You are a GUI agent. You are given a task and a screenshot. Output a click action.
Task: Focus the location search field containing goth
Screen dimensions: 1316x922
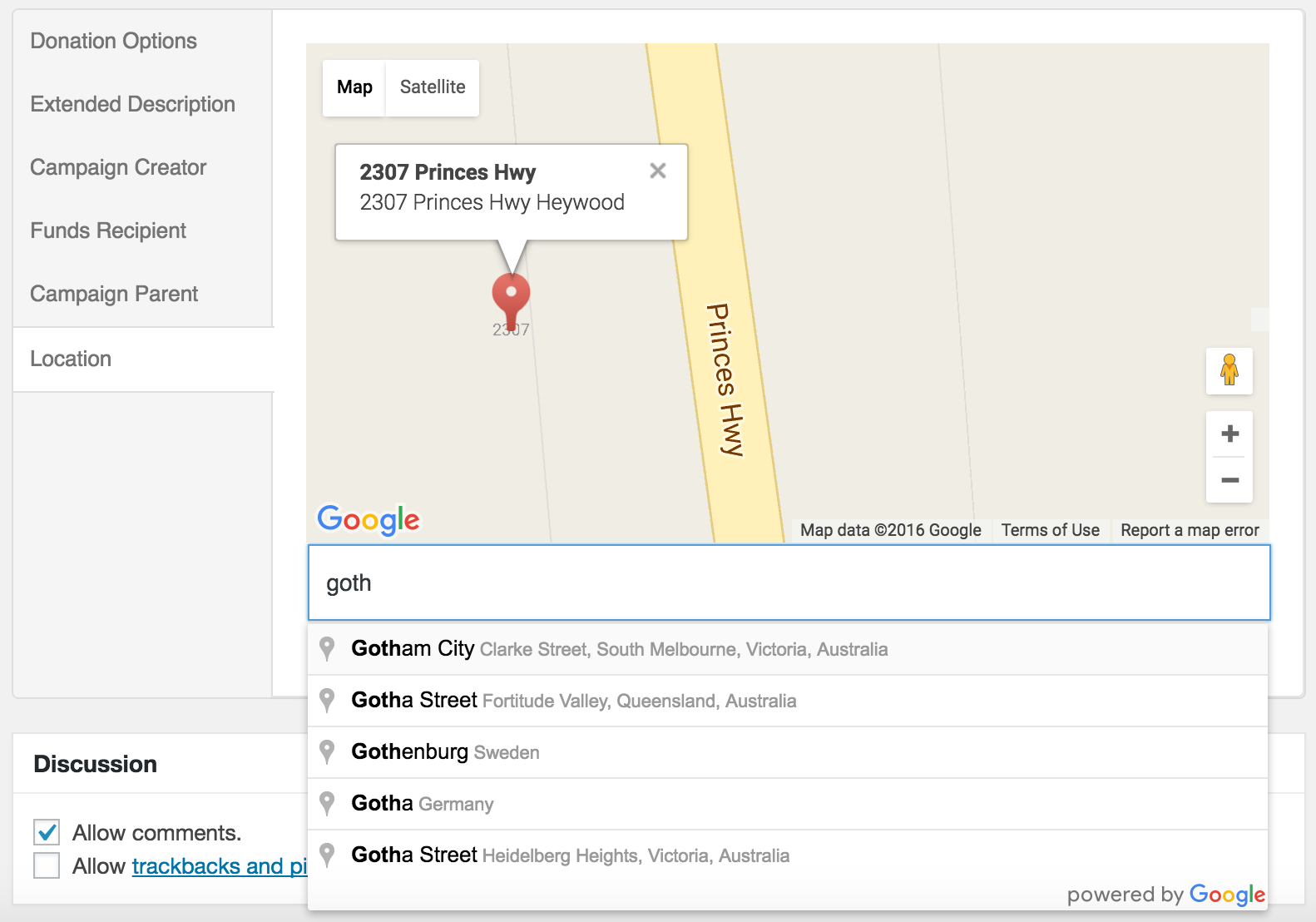[x=789, y=582]
